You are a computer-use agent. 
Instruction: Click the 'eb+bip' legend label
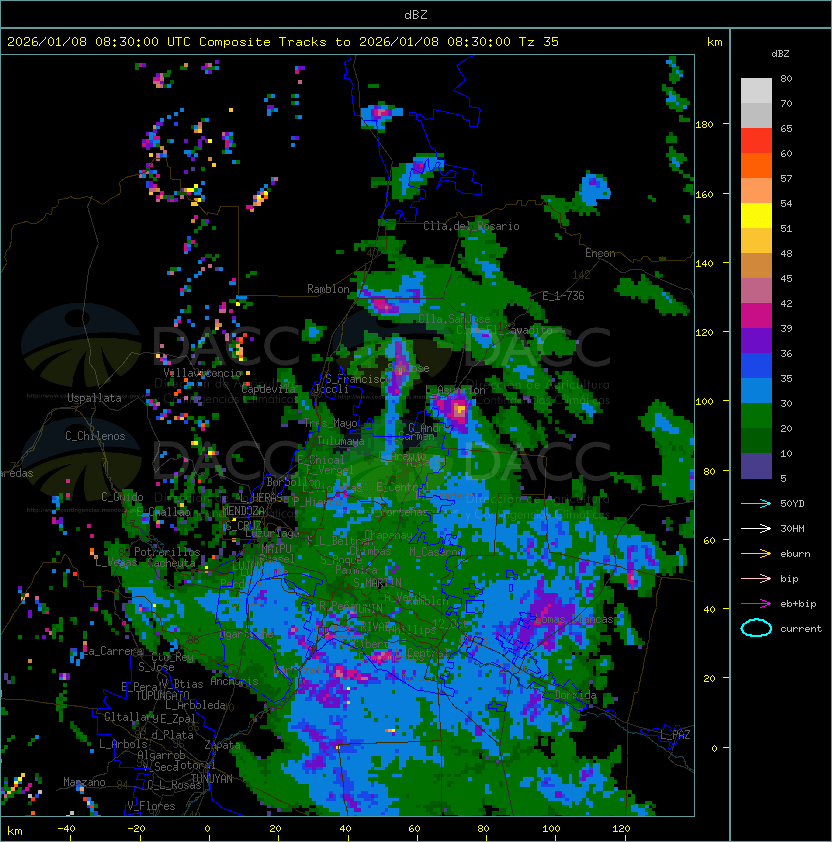tap(798, 604)
